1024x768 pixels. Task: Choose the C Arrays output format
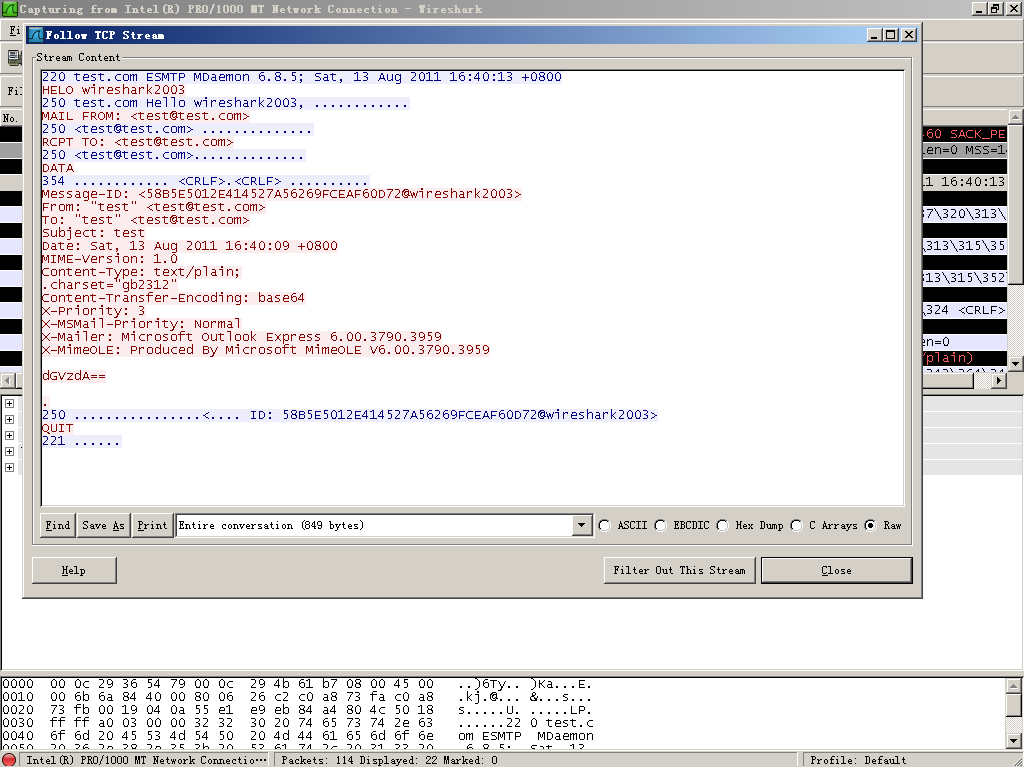797,526
